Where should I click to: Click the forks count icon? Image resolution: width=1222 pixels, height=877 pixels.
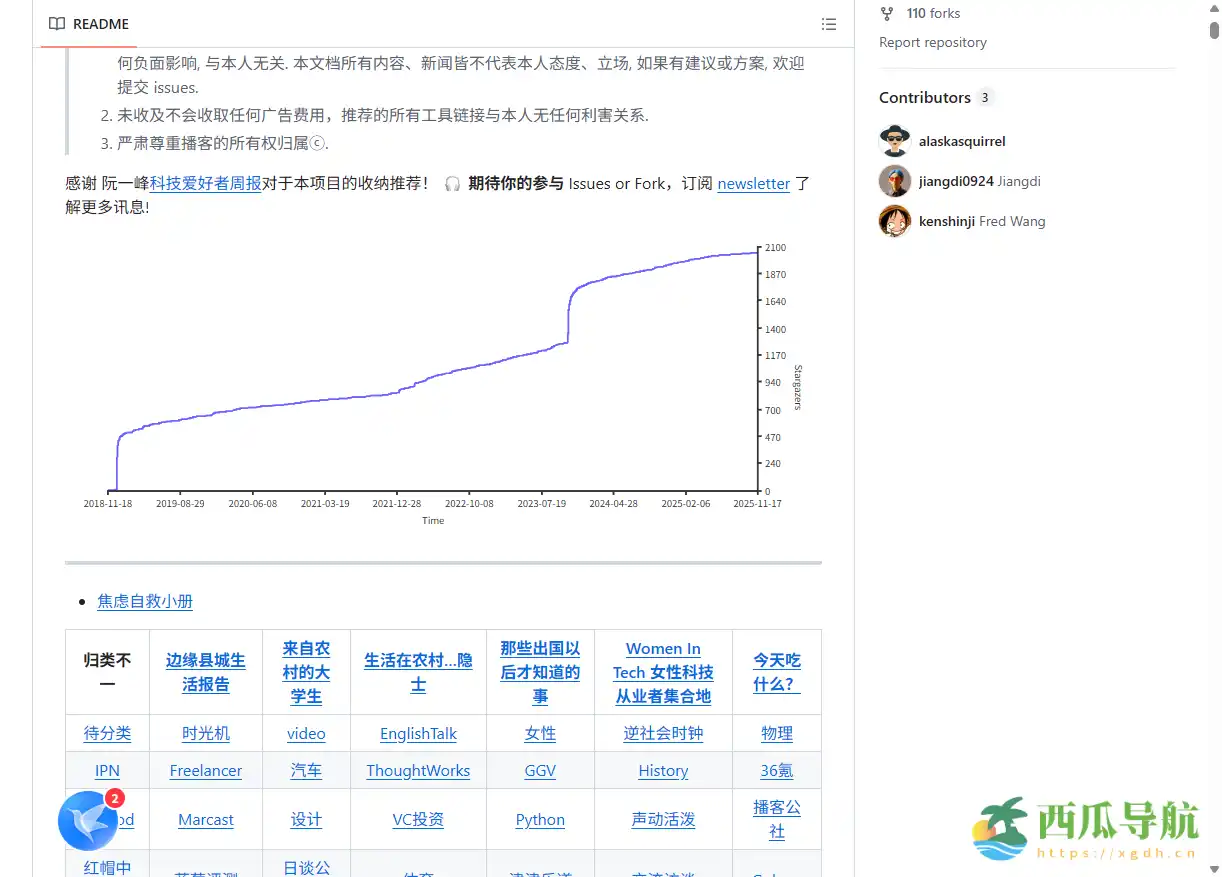(886, 13)
